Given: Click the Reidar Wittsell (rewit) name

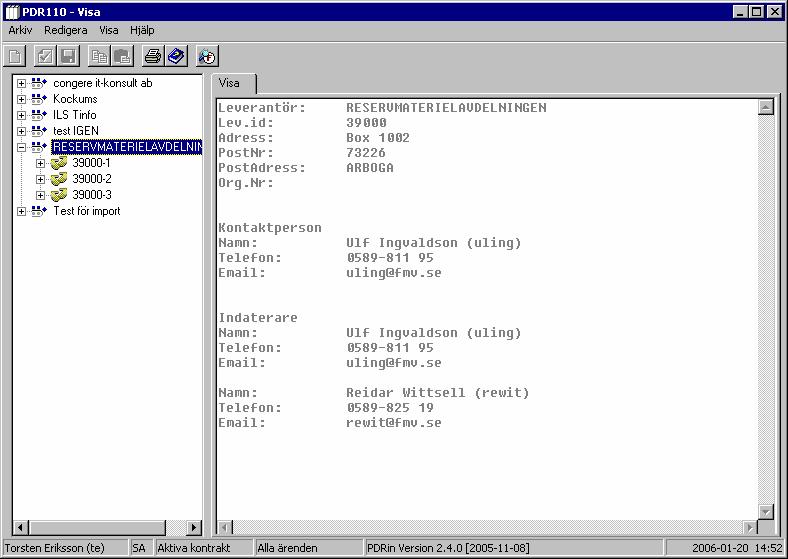Looking at the screenshot, I should point(438,393).
